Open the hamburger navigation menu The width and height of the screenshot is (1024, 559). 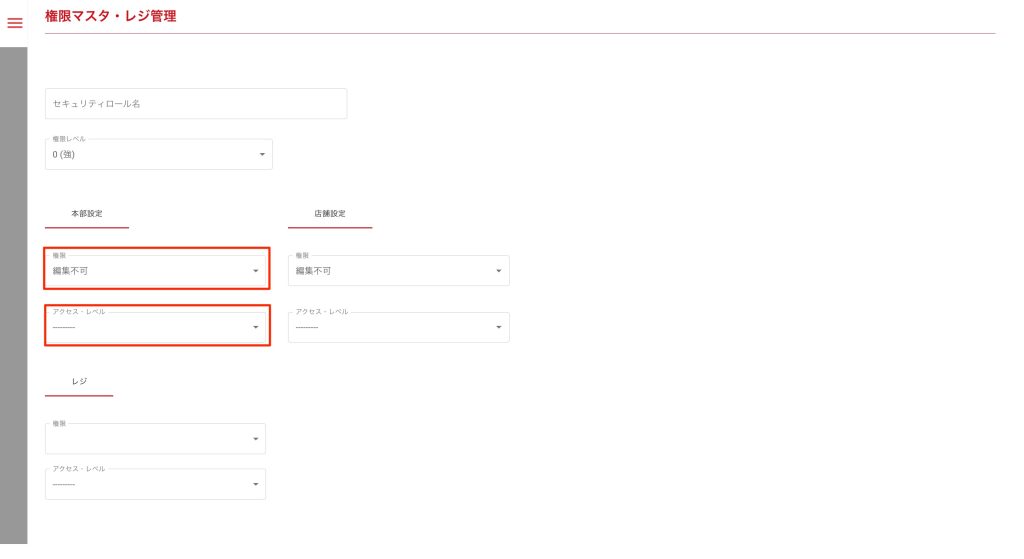click(15, 23)
